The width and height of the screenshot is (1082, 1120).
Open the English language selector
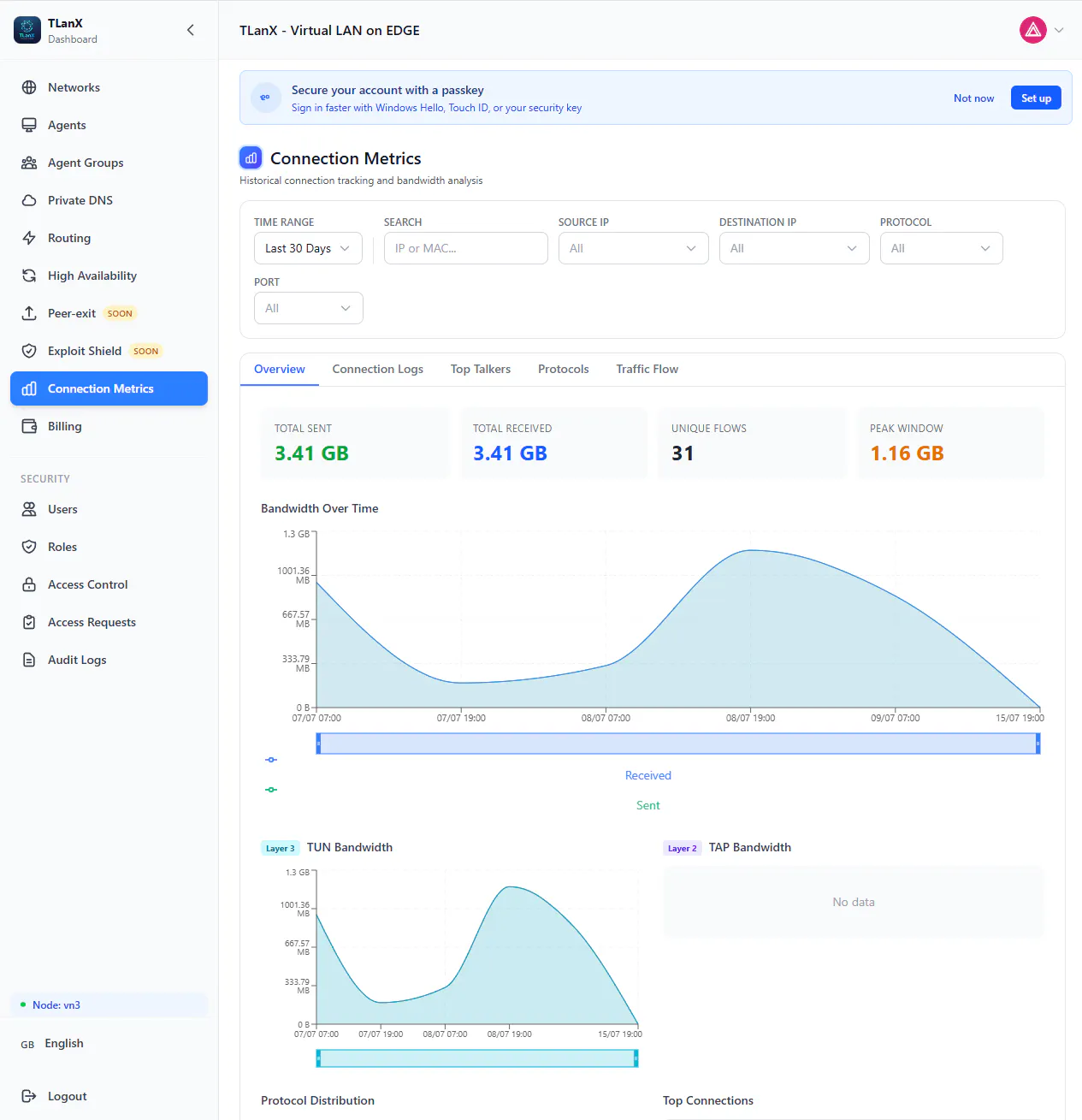point(52,1043)
